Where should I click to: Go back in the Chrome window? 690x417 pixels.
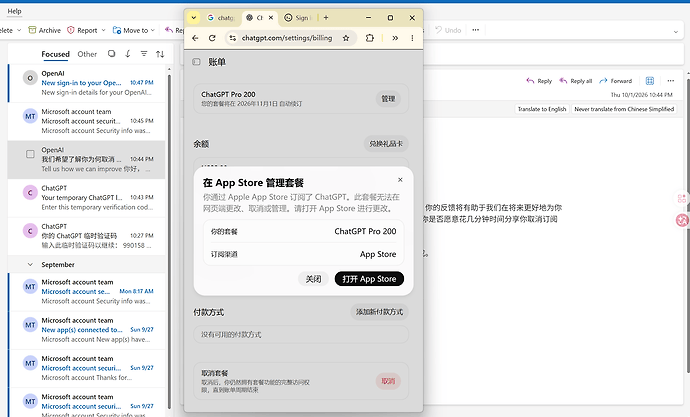(195, 38)
